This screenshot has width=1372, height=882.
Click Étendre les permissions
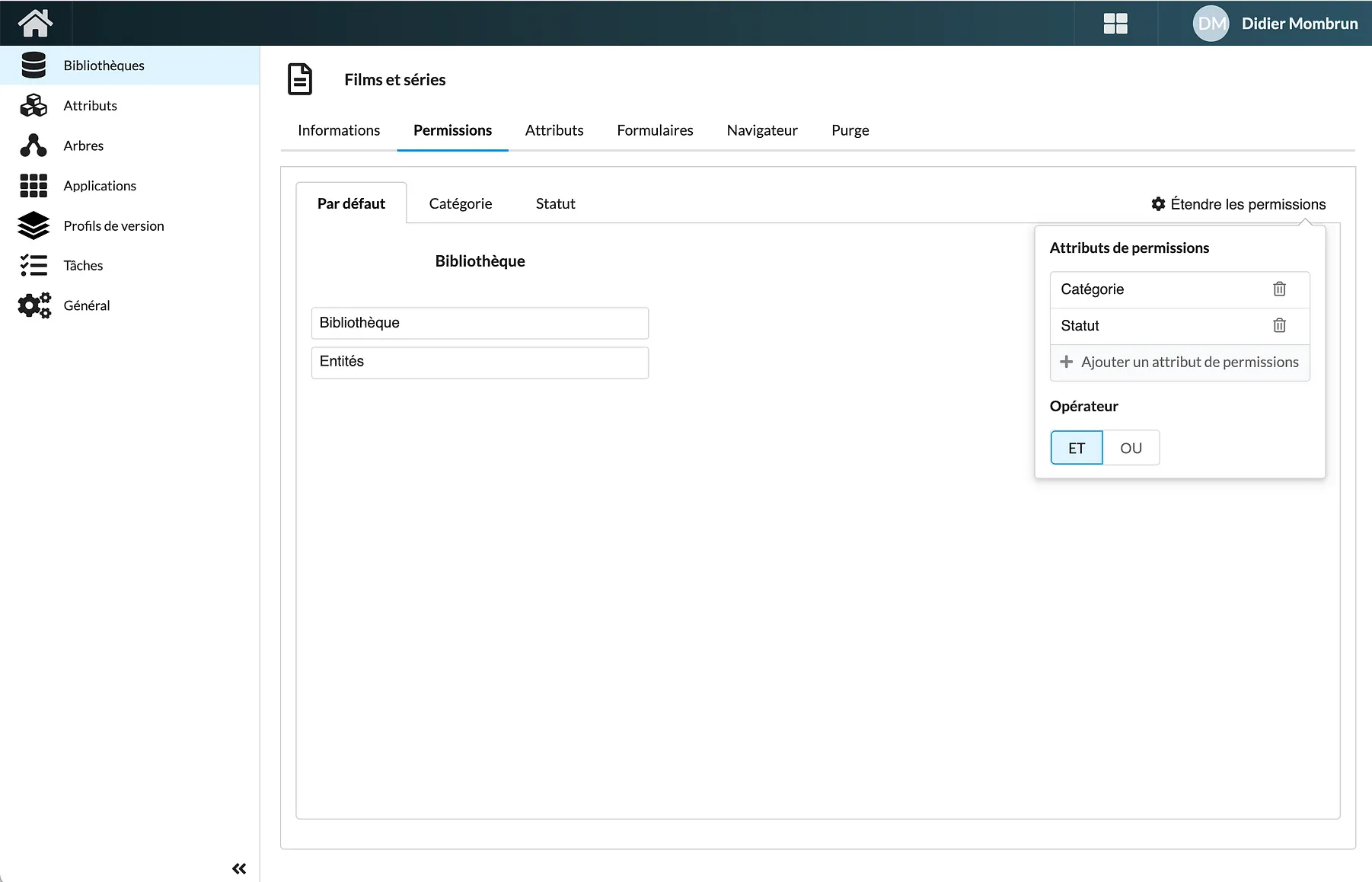[x=1239, y=204]
